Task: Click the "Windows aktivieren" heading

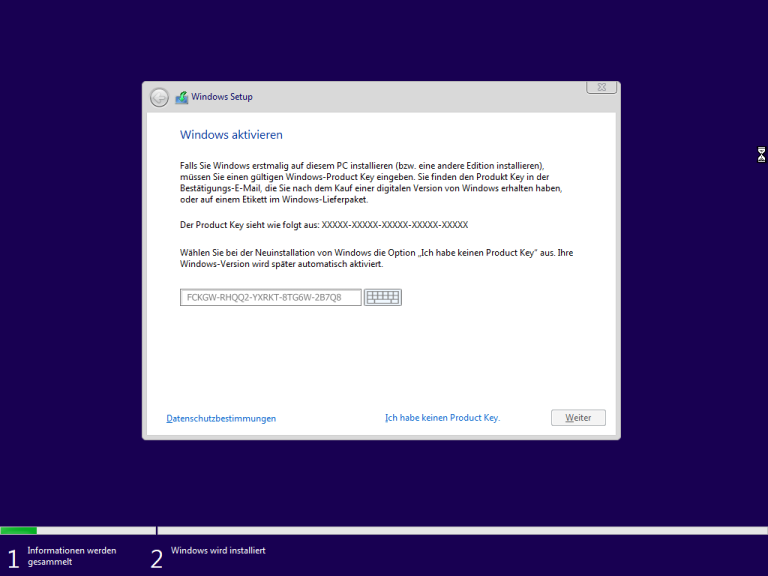Action: coord(231,135)
